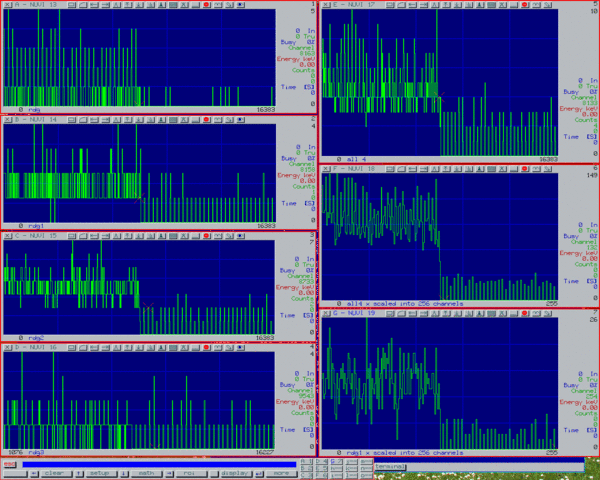Click the filled gray rectangle icon in window A toolbar

coord(173,5)
